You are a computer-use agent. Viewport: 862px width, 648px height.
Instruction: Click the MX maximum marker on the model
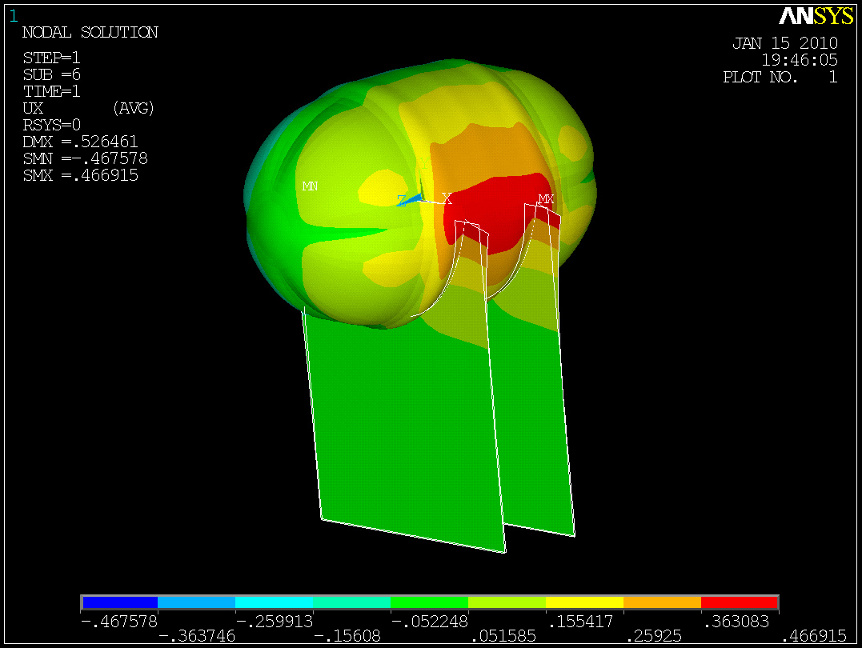pos(546,198)
